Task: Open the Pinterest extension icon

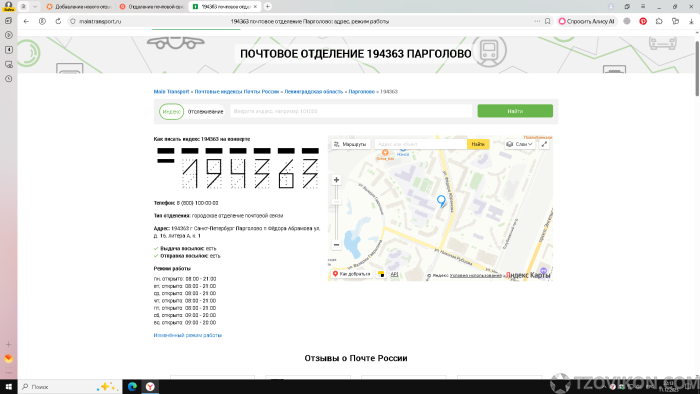Action: click(643, 21)
